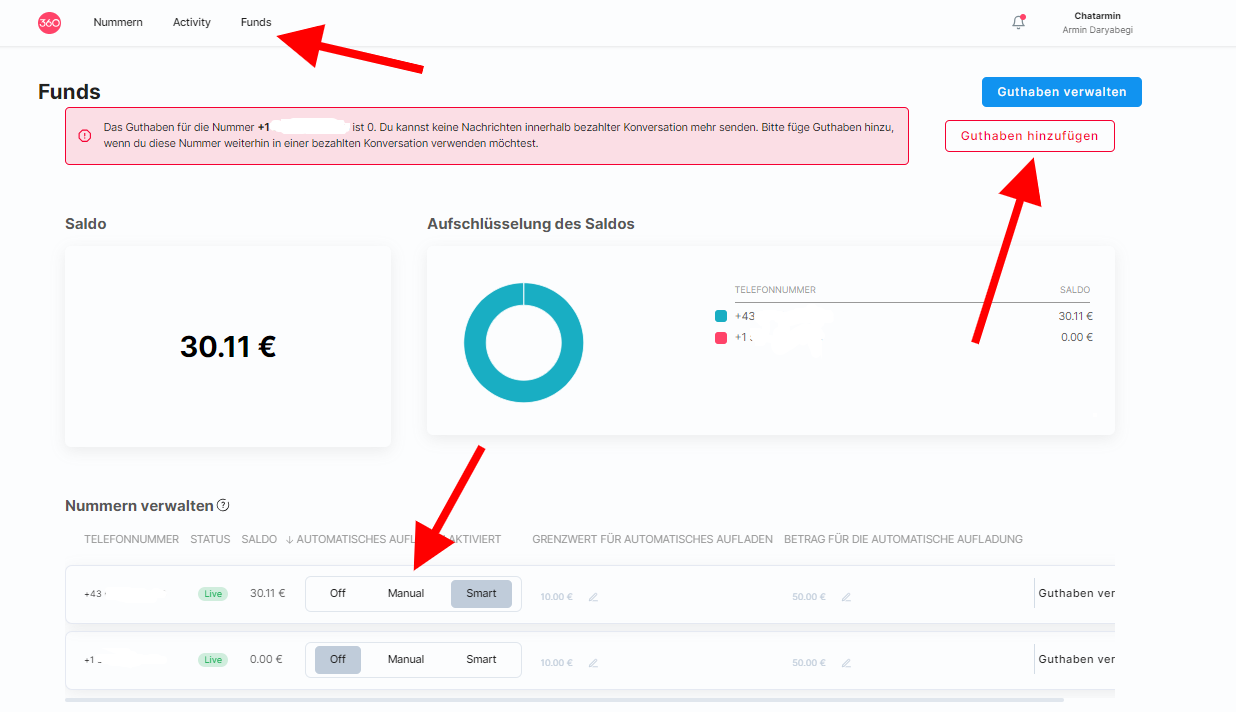Edit the +43 number's auto-recharge threshold pencil
1236x712 pixels.
click(593, 597)
